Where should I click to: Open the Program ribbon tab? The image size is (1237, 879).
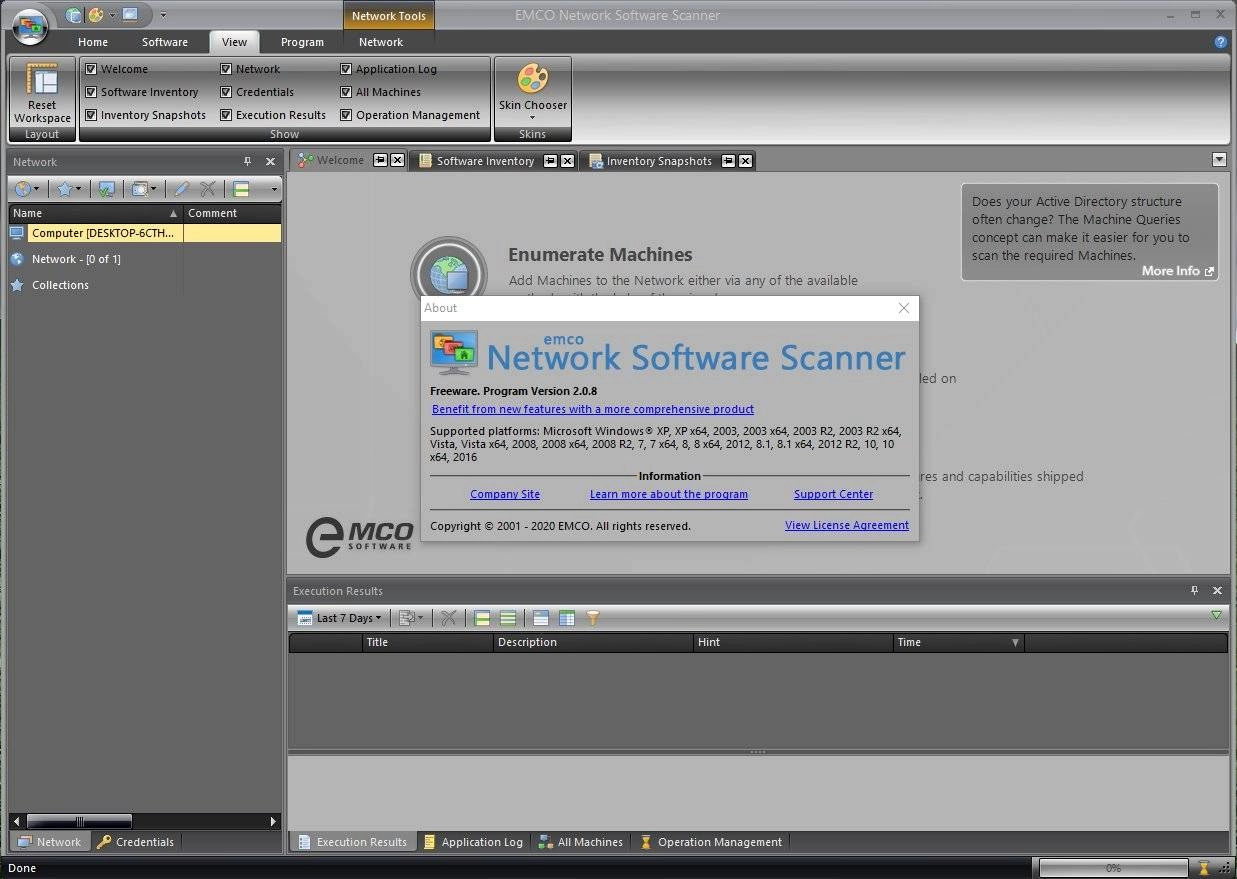tap(302, 42)
